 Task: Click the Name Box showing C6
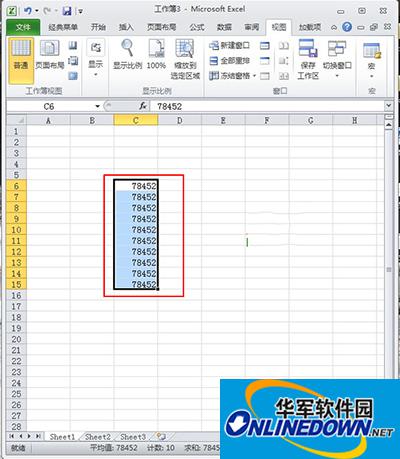[x=50, y=106]
